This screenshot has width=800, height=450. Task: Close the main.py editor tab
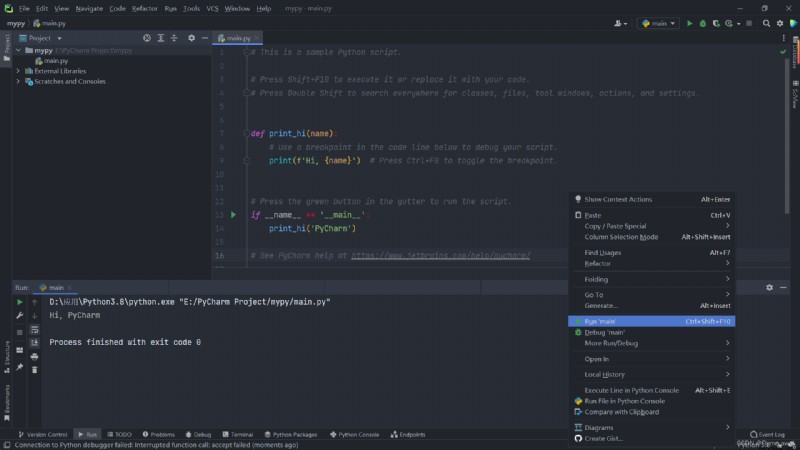(257, 38)
